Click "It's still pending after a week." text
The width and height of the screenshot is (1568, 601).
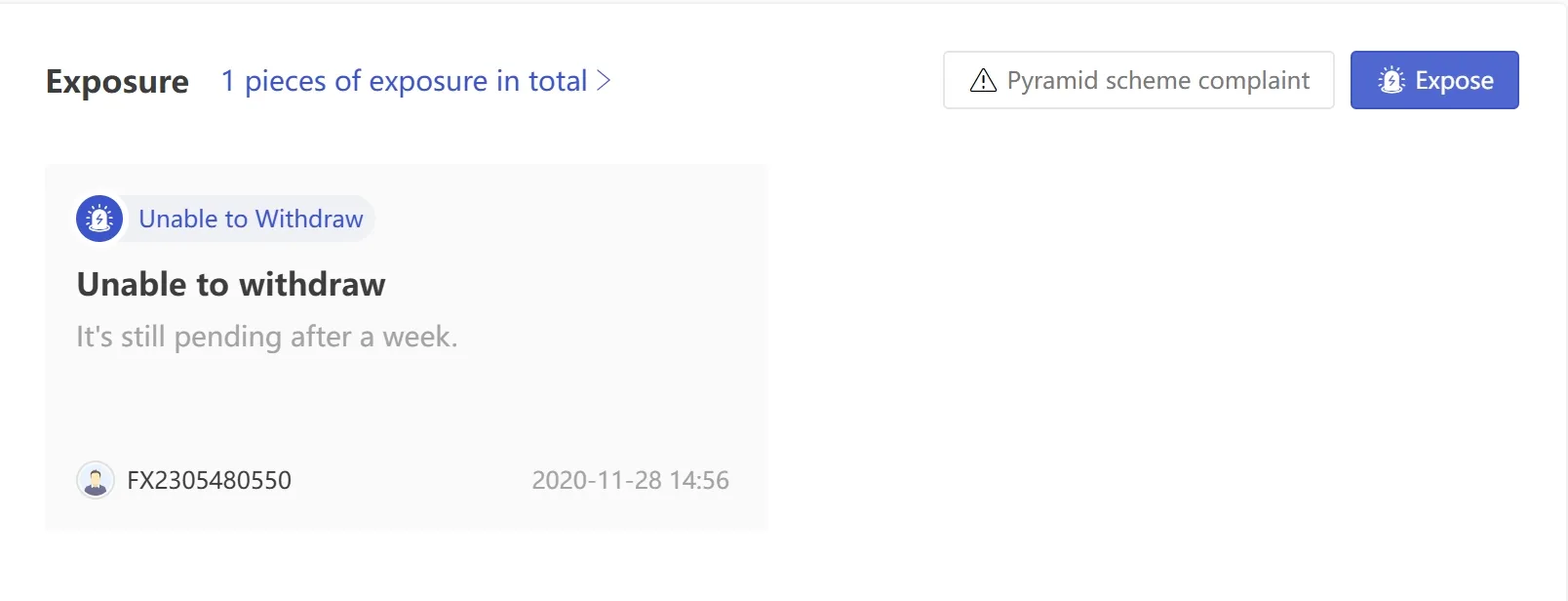[x=266, y=337]
